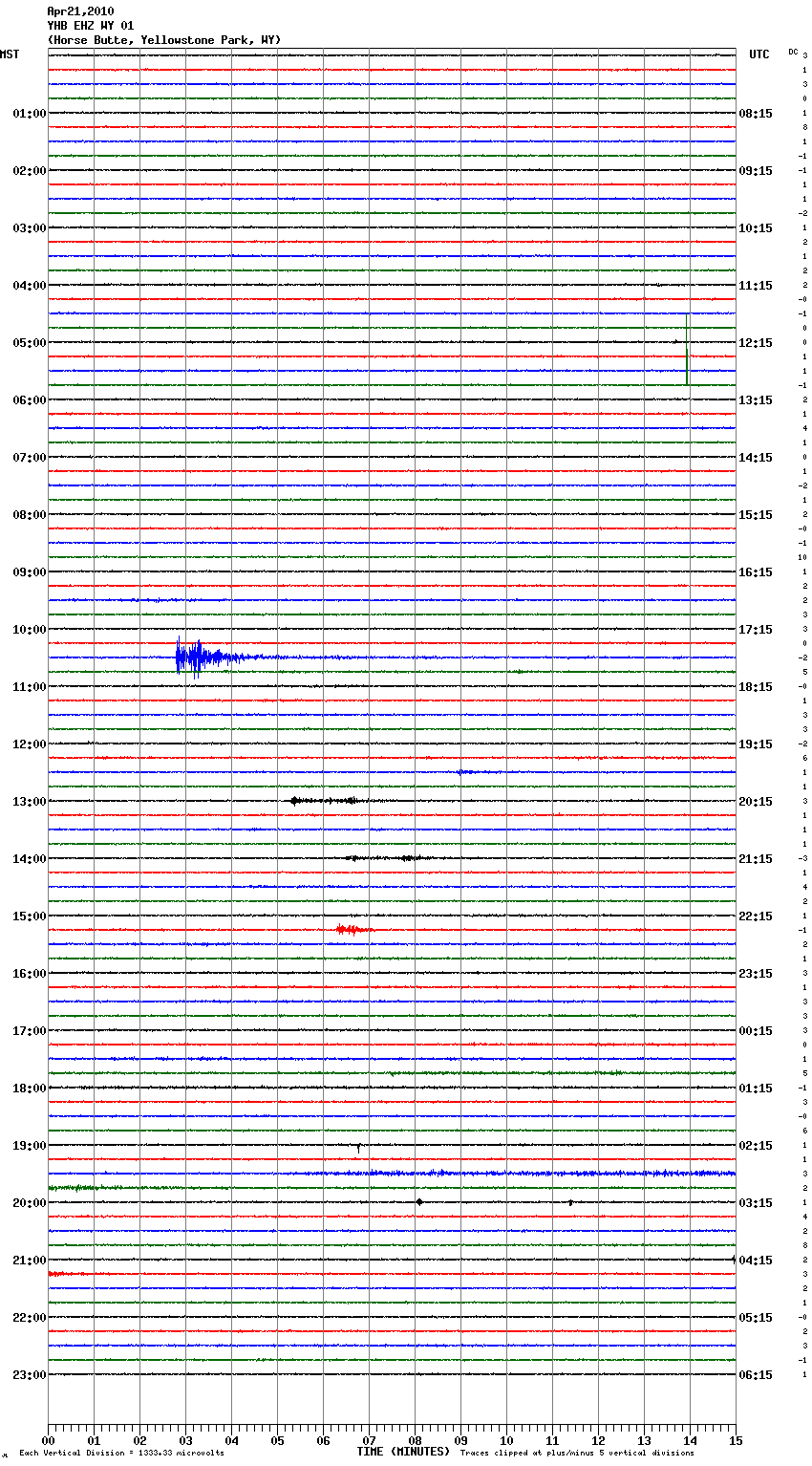Select the 09:00 MST time label

(30, 572)
